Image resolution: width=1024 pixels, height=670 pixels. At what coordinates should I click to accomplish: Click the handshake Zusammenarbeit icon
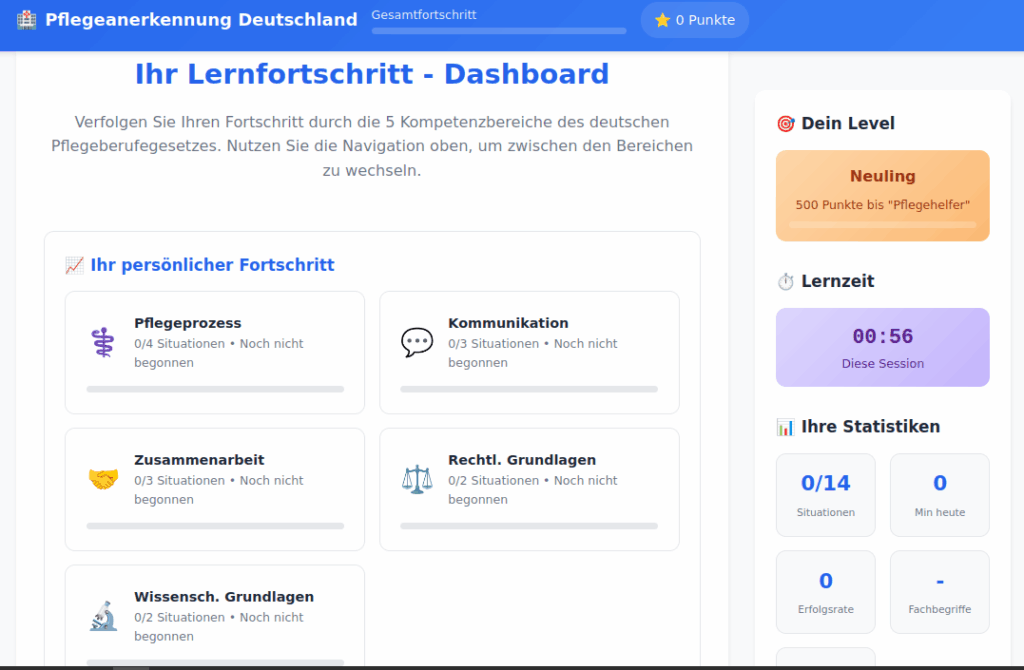coord(103,479)
